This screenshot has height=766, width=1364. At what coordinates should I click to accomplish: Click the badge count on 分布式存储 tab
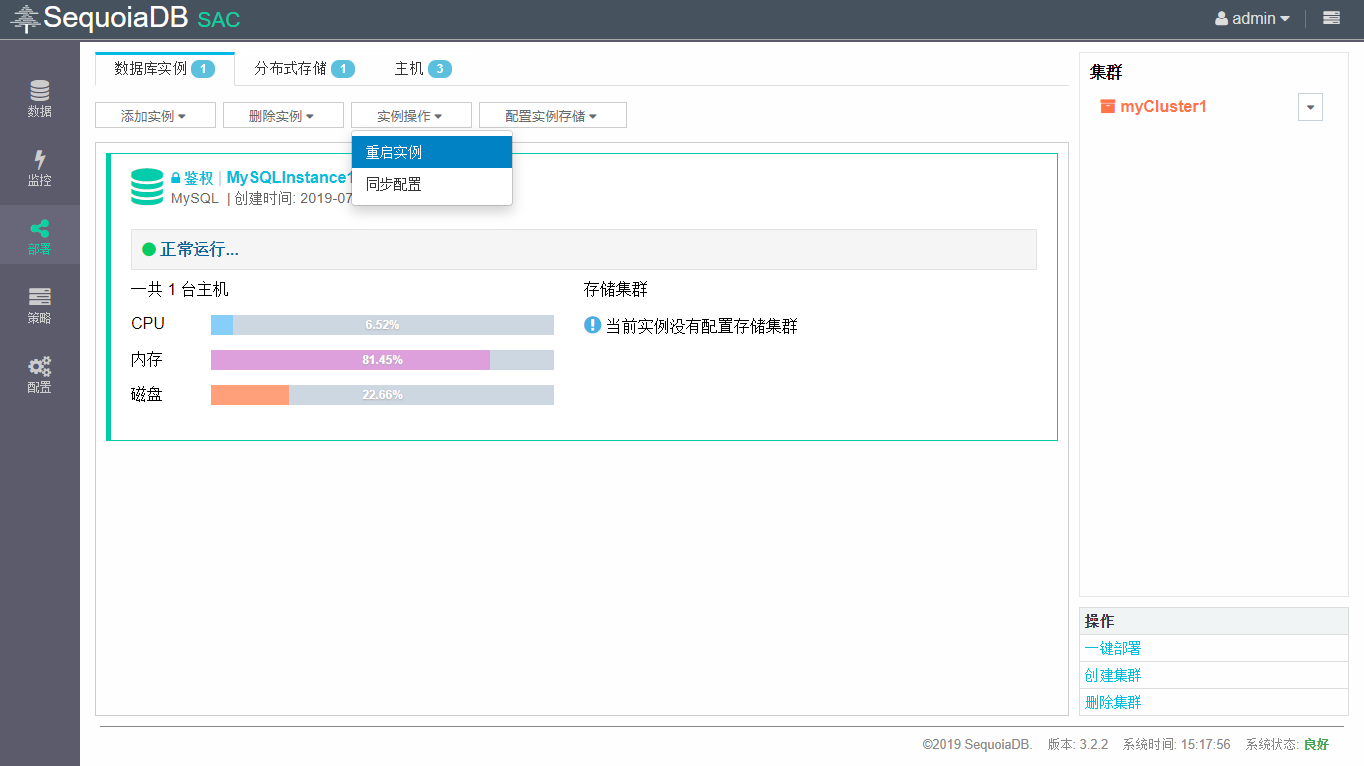tap(343, 69)
